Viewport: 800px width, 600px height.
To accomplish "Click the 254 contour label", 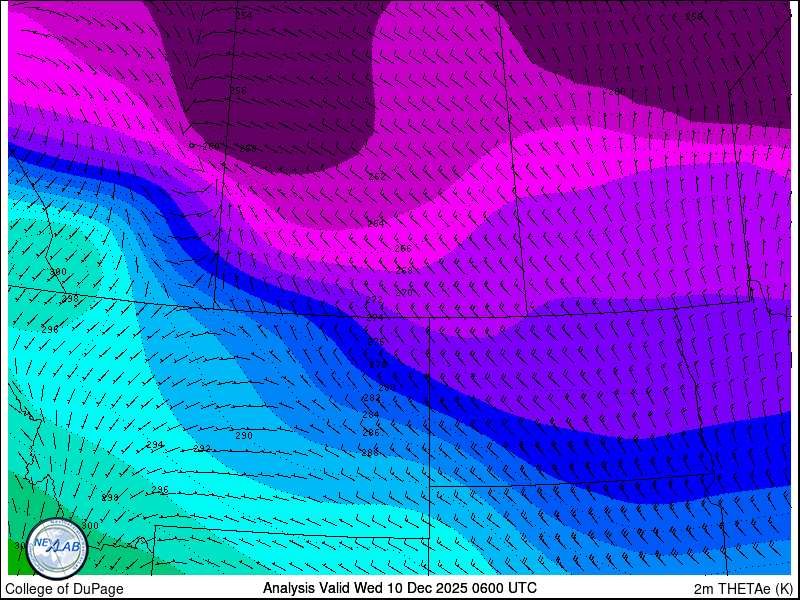I will [244, 16].
